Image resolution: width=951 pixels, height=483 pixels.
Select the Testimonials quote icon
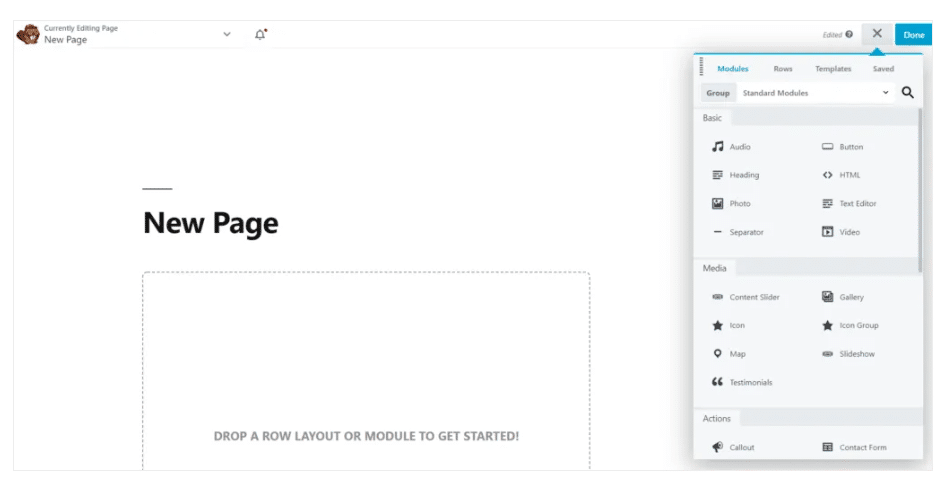[x=717, y=382]
